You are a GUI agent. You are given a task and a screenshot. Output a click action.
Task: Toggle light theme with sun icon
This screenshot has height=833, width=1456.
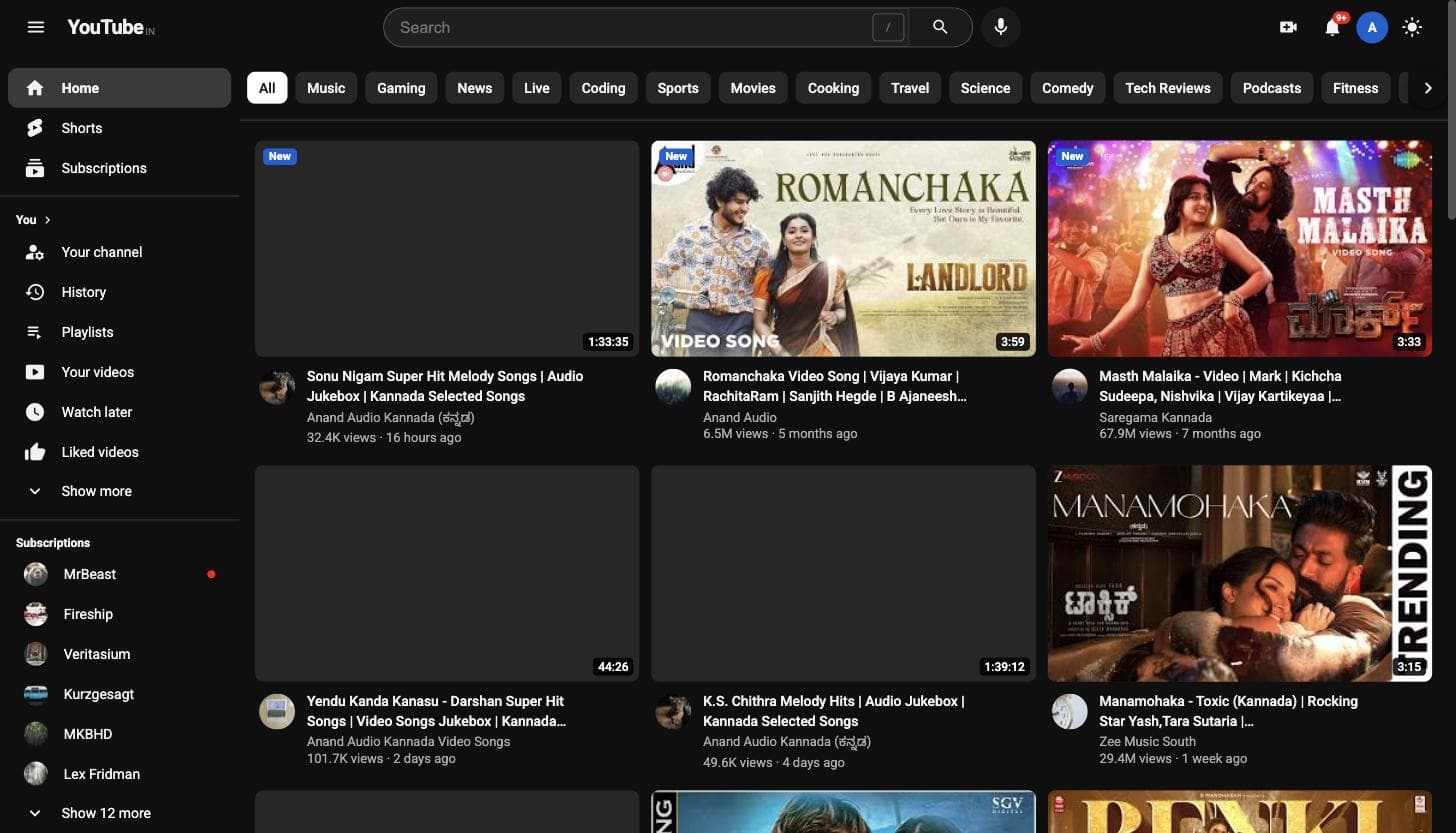point(1412,27)
